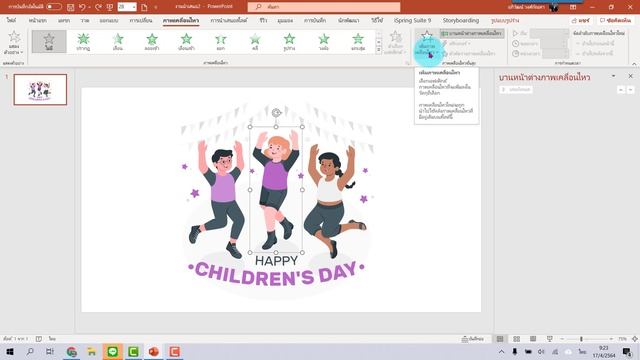
Task: Apply the Wheel (วงล้อ) animation
Action: point(324,42)
